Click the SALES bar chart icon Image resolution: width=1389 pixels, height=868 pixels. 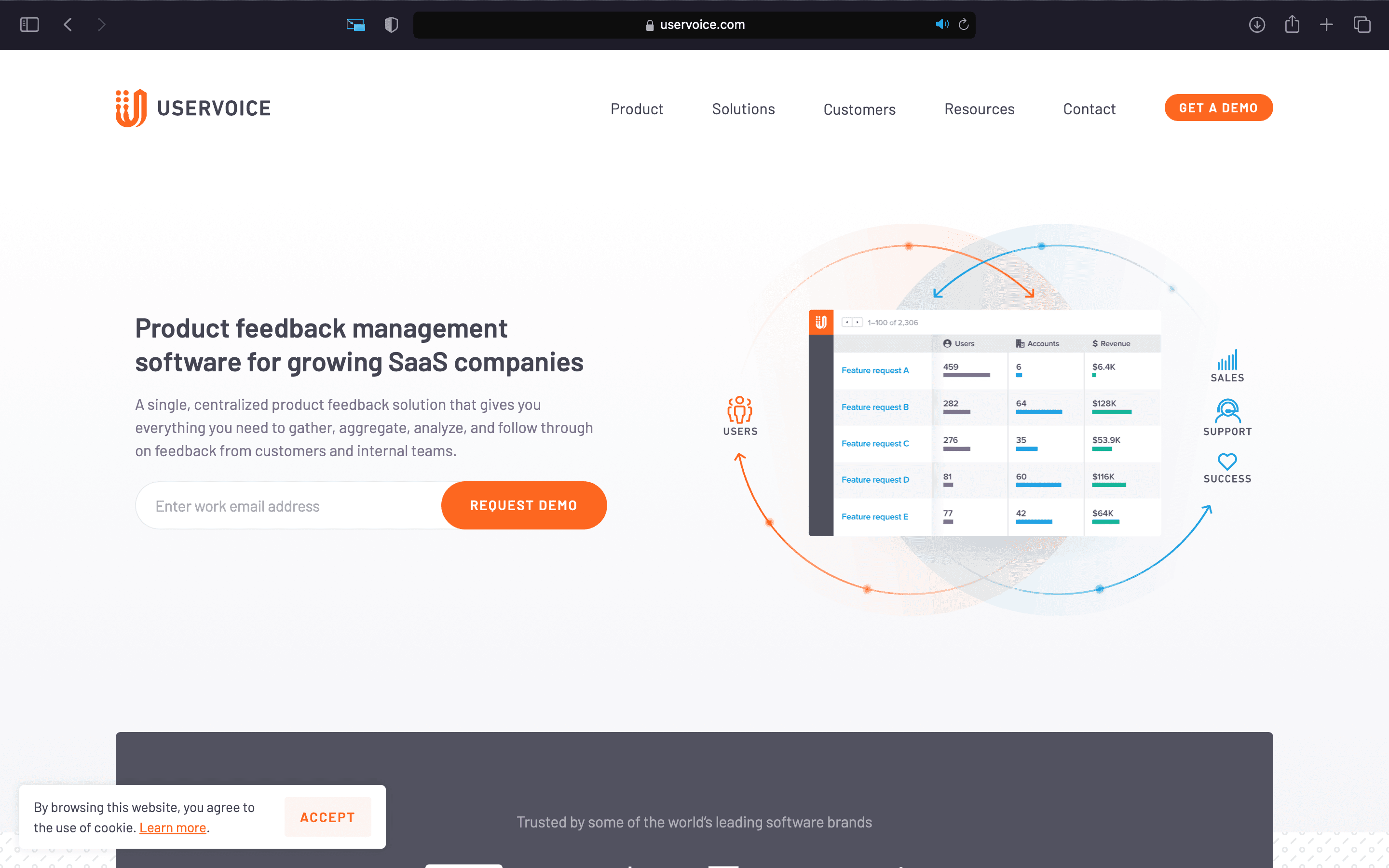coord(1227,360)
